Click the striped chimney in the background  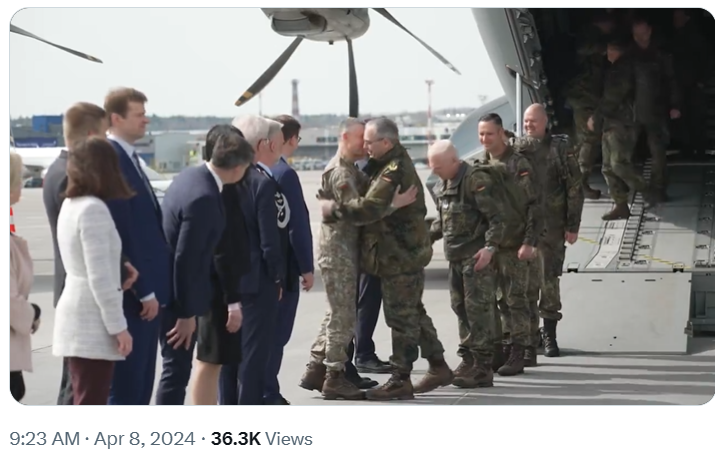[295, 98]
